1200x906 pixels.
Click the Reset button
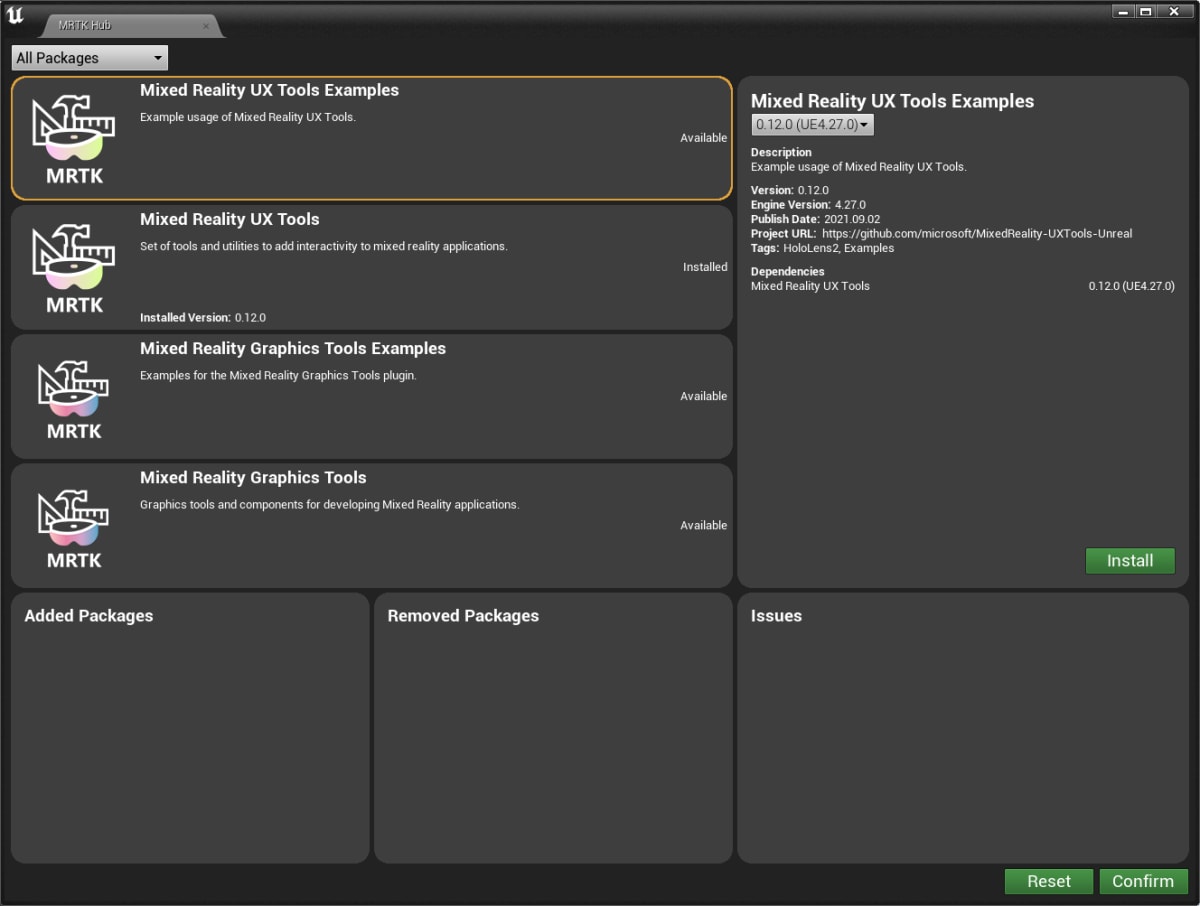(1049, 881)
